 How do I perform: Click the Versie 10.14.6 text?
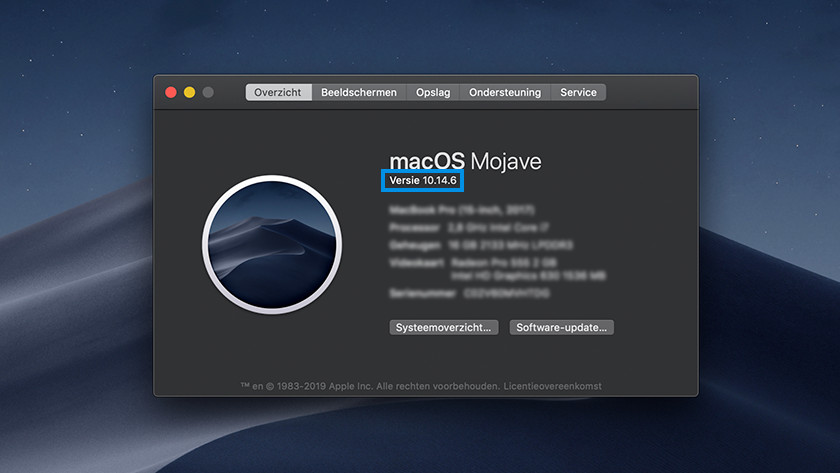point(422,181)
